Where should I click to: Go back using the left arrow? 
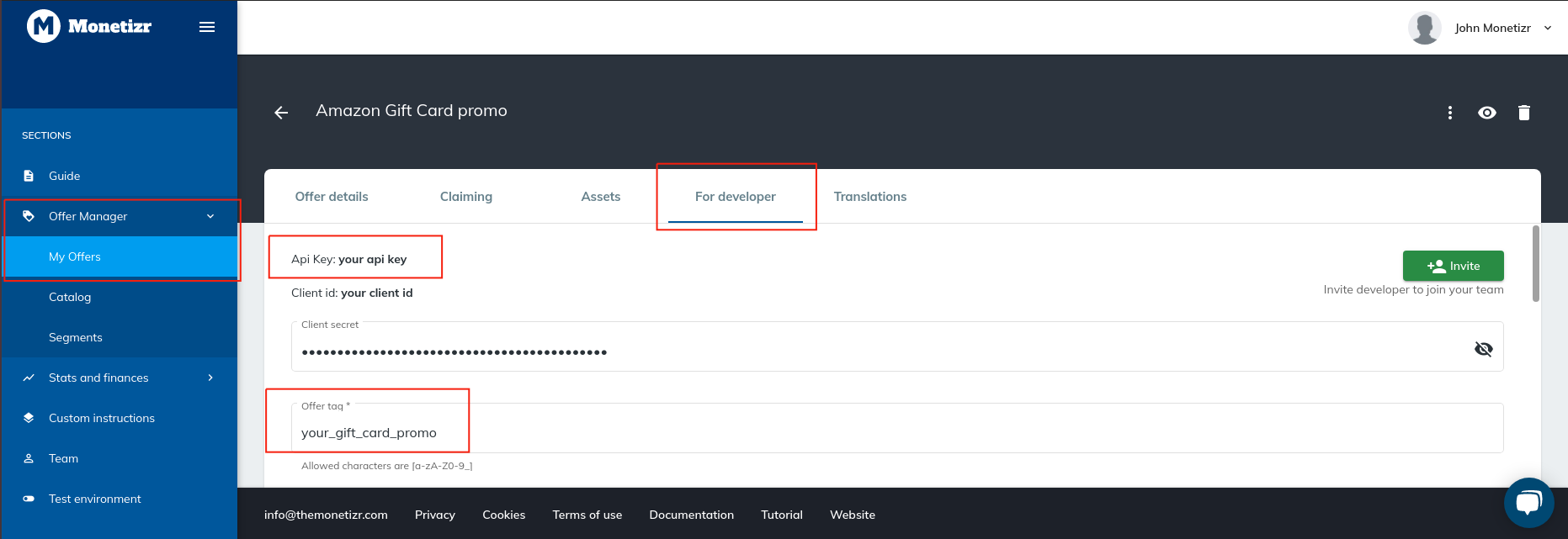click(281, 112)
